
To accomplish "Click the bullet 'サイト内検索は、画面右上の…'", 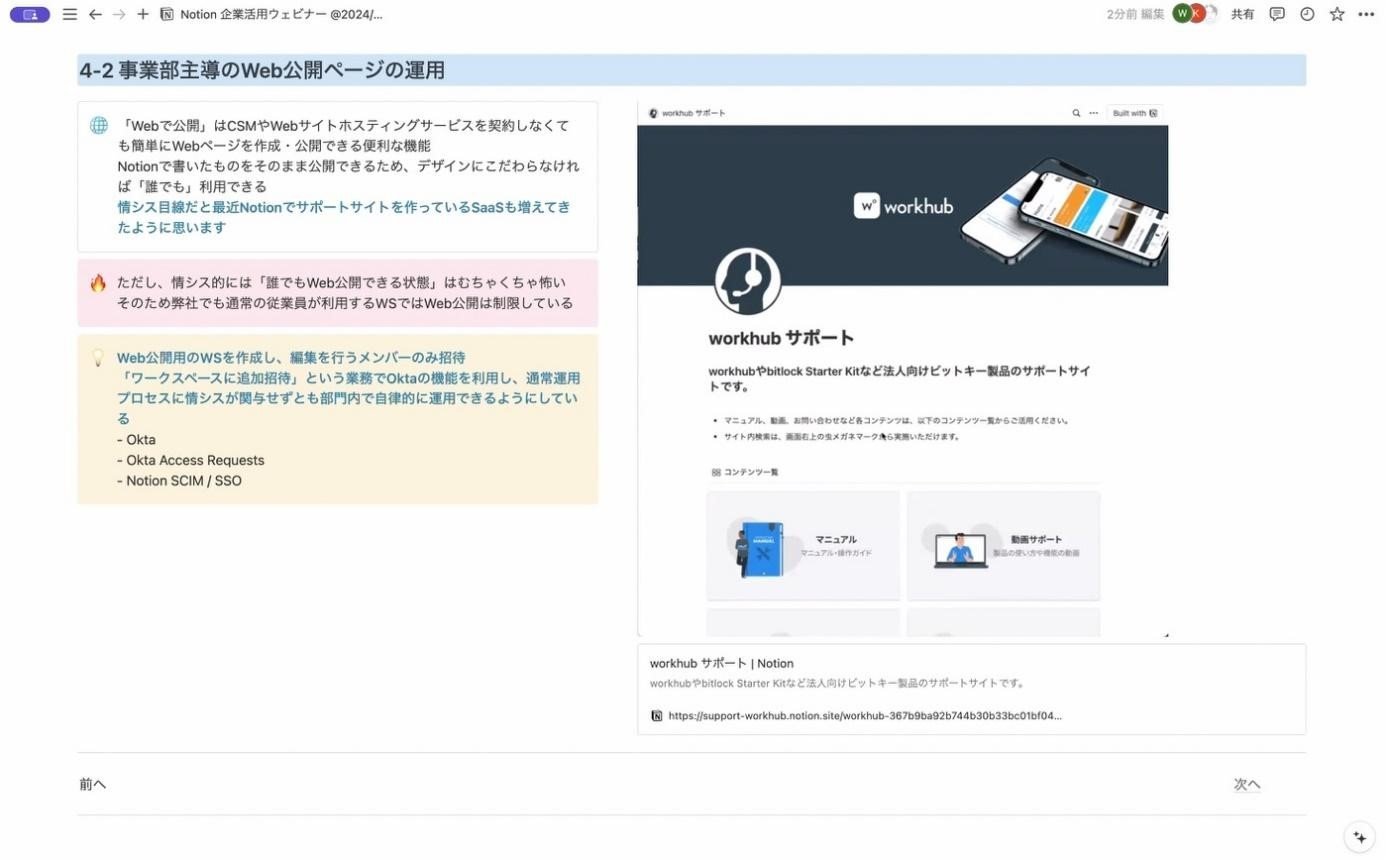I will [841, 436].
